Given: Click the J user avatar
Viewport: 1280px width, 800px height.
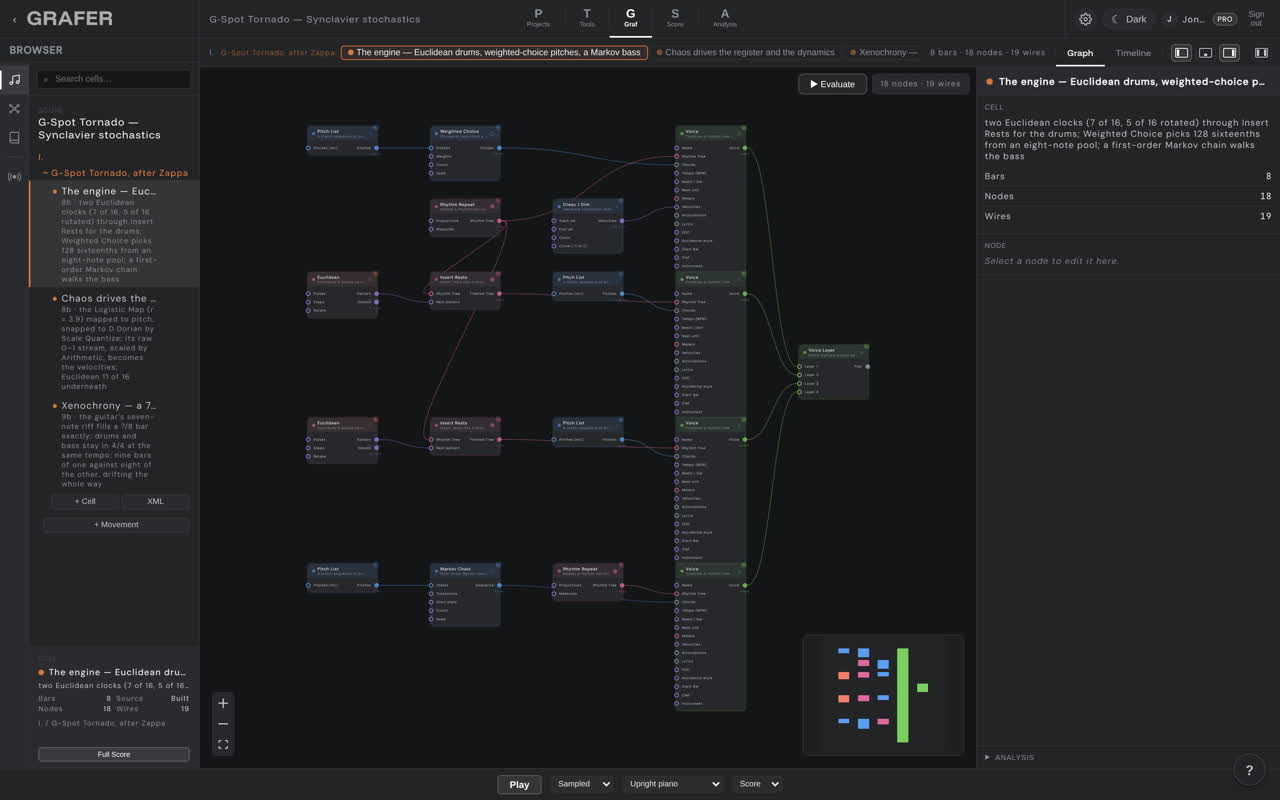Looking at the screenshot, I should click(1169, 19).
